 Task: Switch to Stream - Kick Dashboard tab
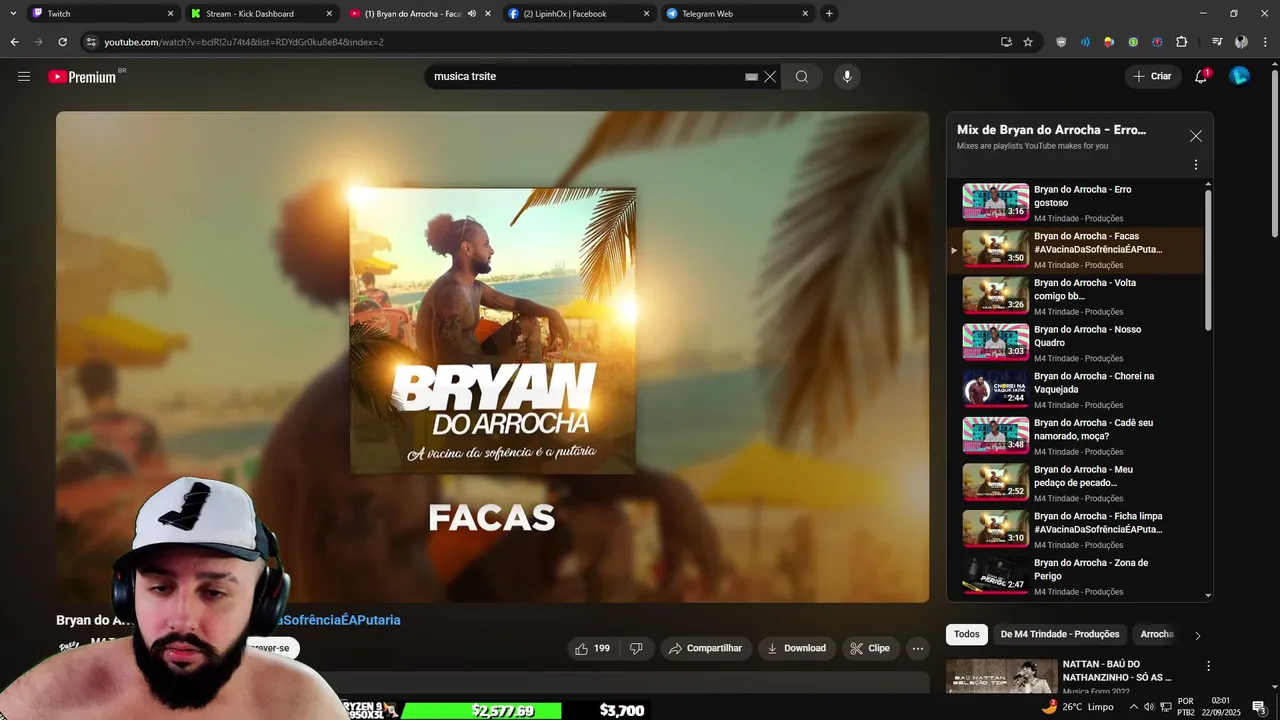(261, 14)
